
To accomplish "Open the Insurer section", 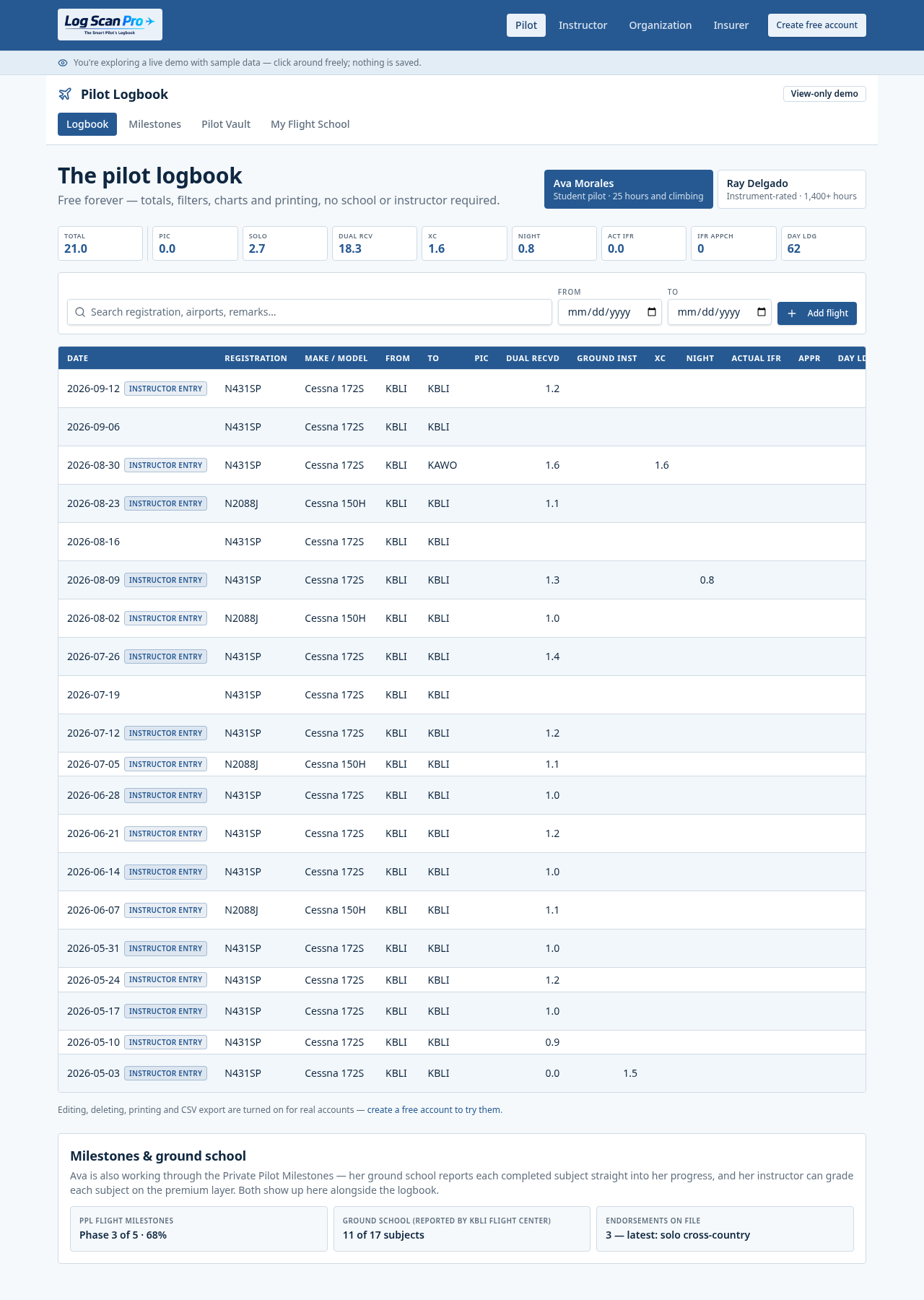I will (x=731, y=25).
